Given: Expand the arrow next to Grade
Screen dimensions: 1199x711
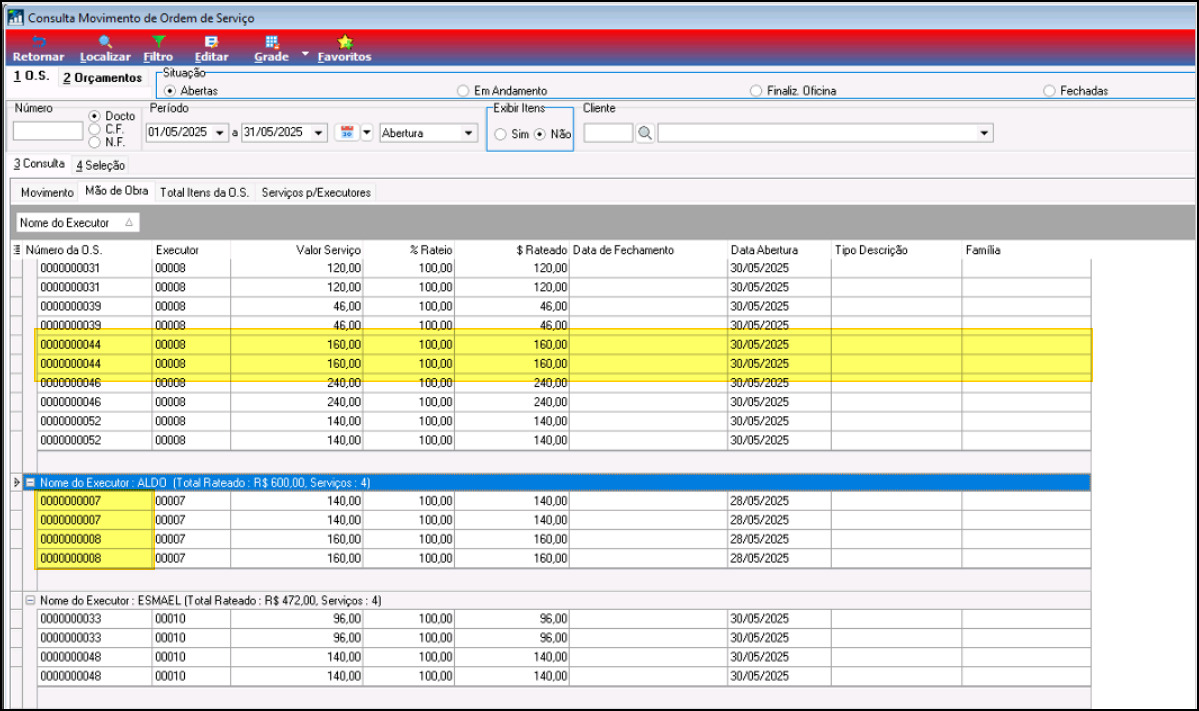Looking at the screenshot, I should pyautogui.click(x=305, y=54).
